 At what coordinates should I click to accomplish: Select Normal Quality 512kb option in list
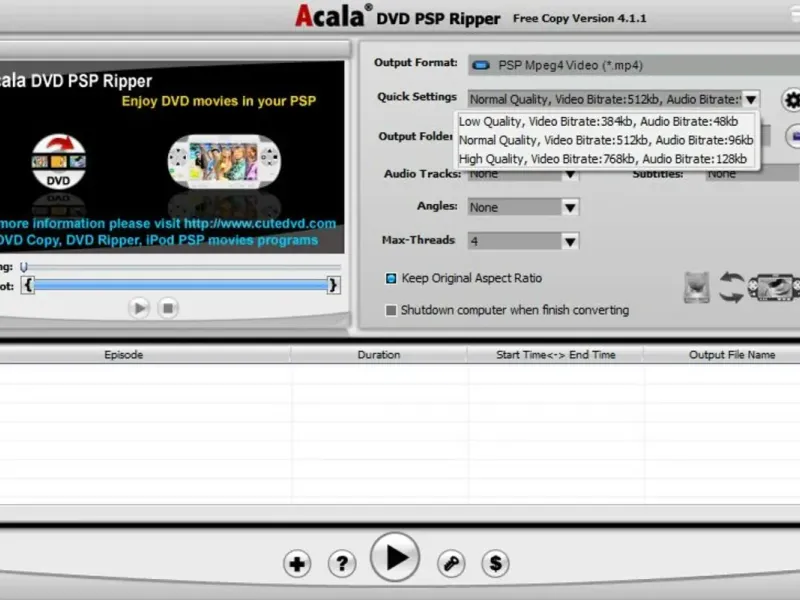(x=607, y=140)
